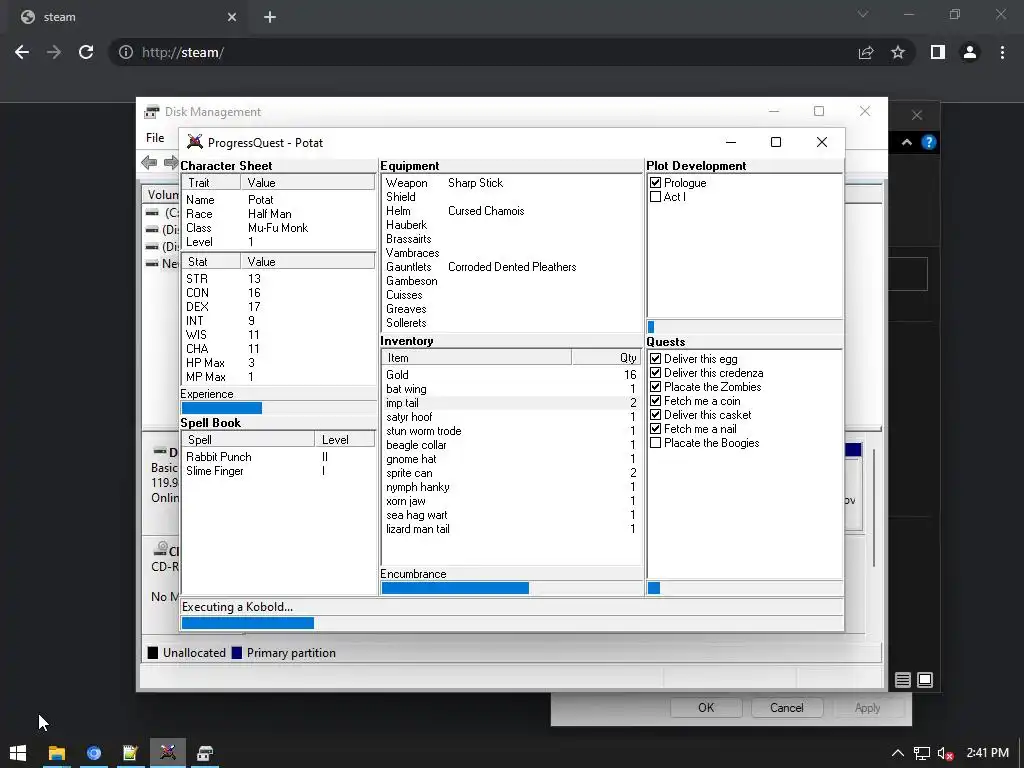Viewport: 1024px width, 768px height.
Task: Toggle the Deliver this credenza quest checkbox
Action: click(656, 373)
